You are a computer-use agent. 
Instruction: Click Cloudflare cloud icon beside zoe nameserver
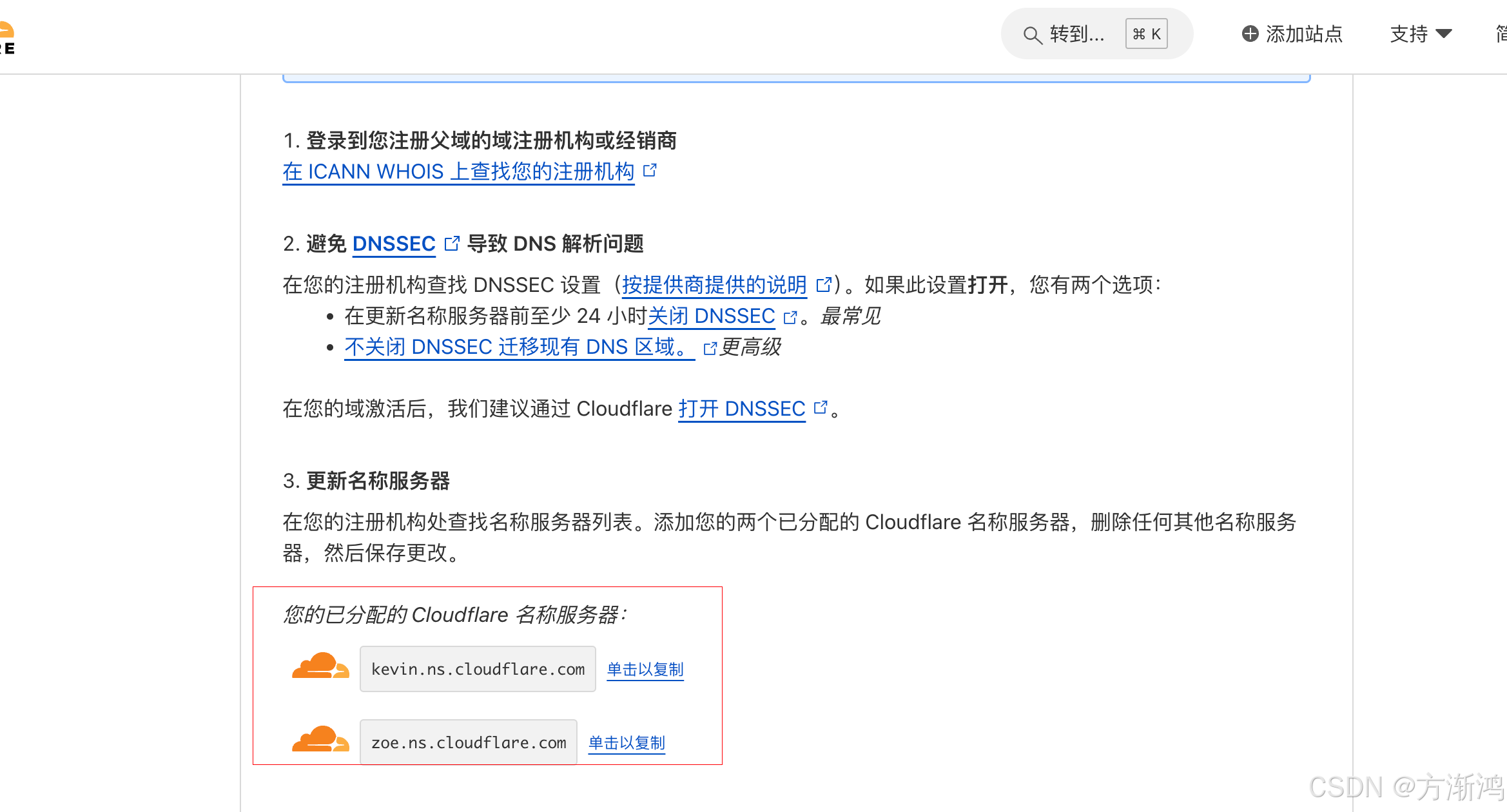tap(320, 740)
